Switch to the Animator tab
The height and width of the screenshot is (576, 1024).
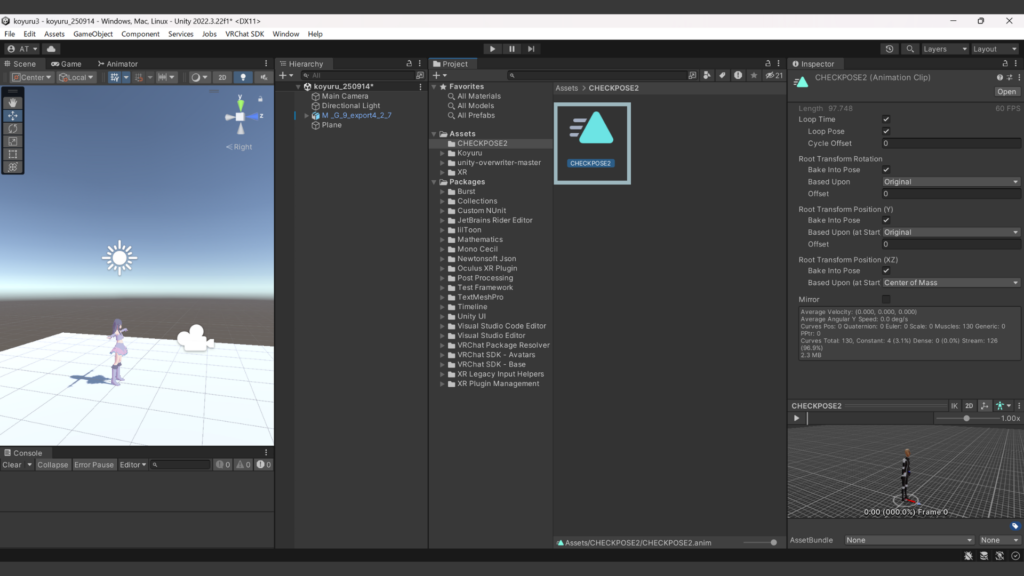[x=118, y=64]
